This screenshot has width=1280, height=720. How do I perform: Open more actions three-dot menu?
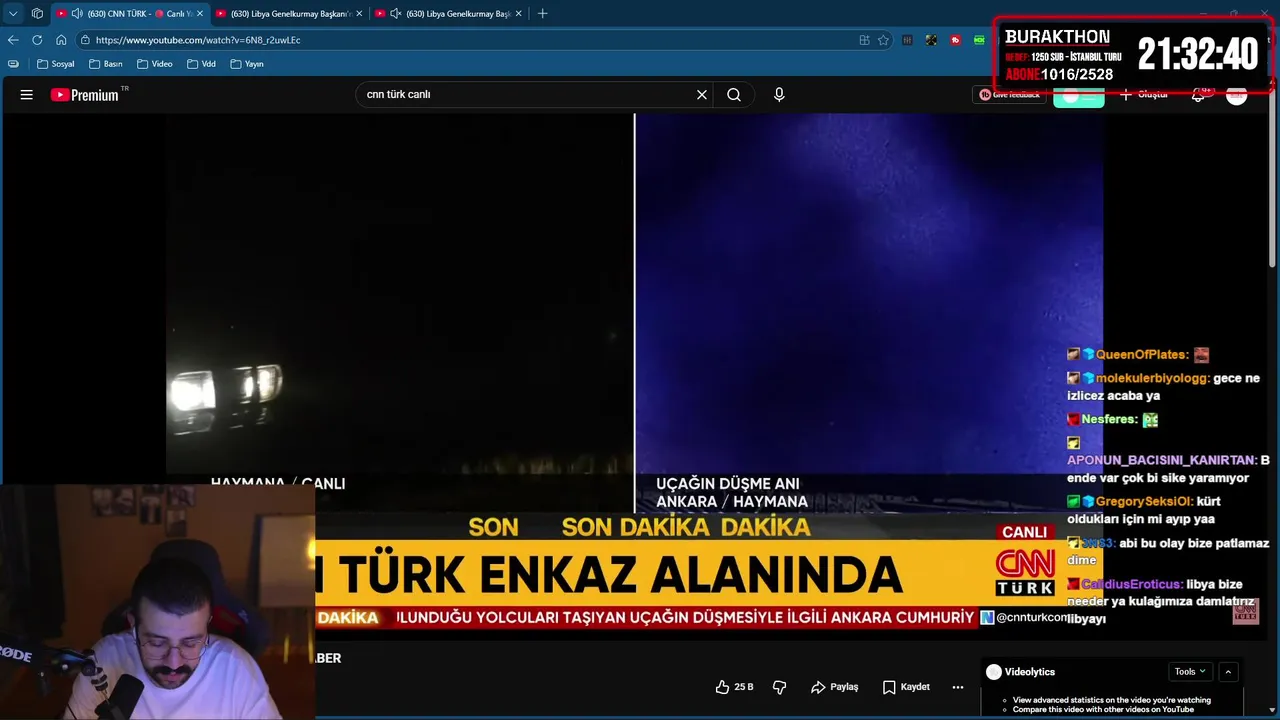point(958,687)
